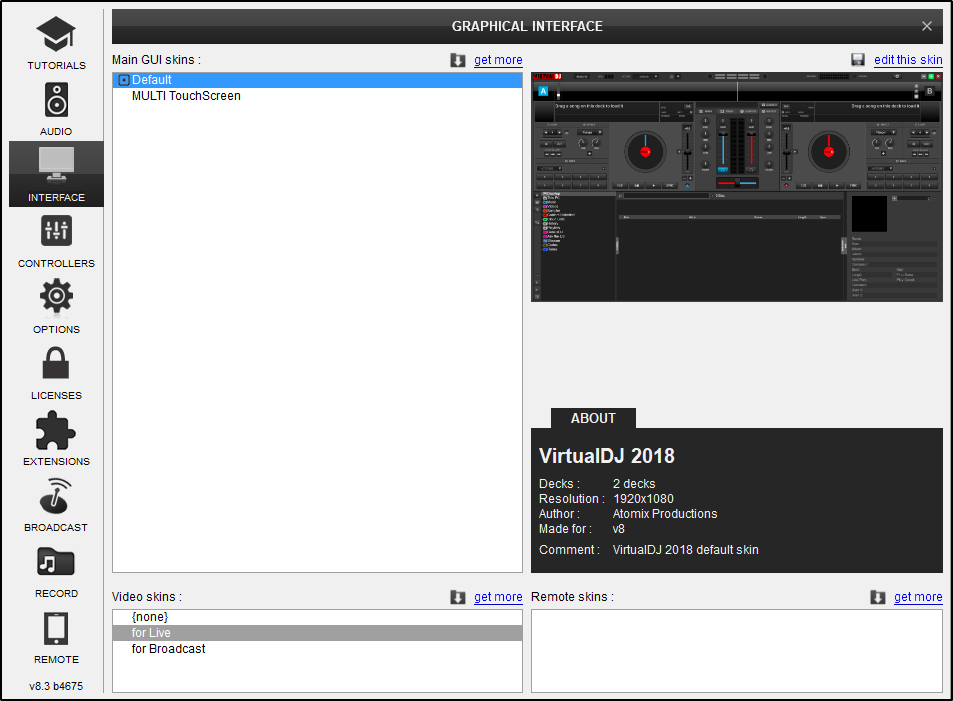This screenshot has width=953, height=701.
Task: Open the Remote phone icon
Action: pos(56,628)
